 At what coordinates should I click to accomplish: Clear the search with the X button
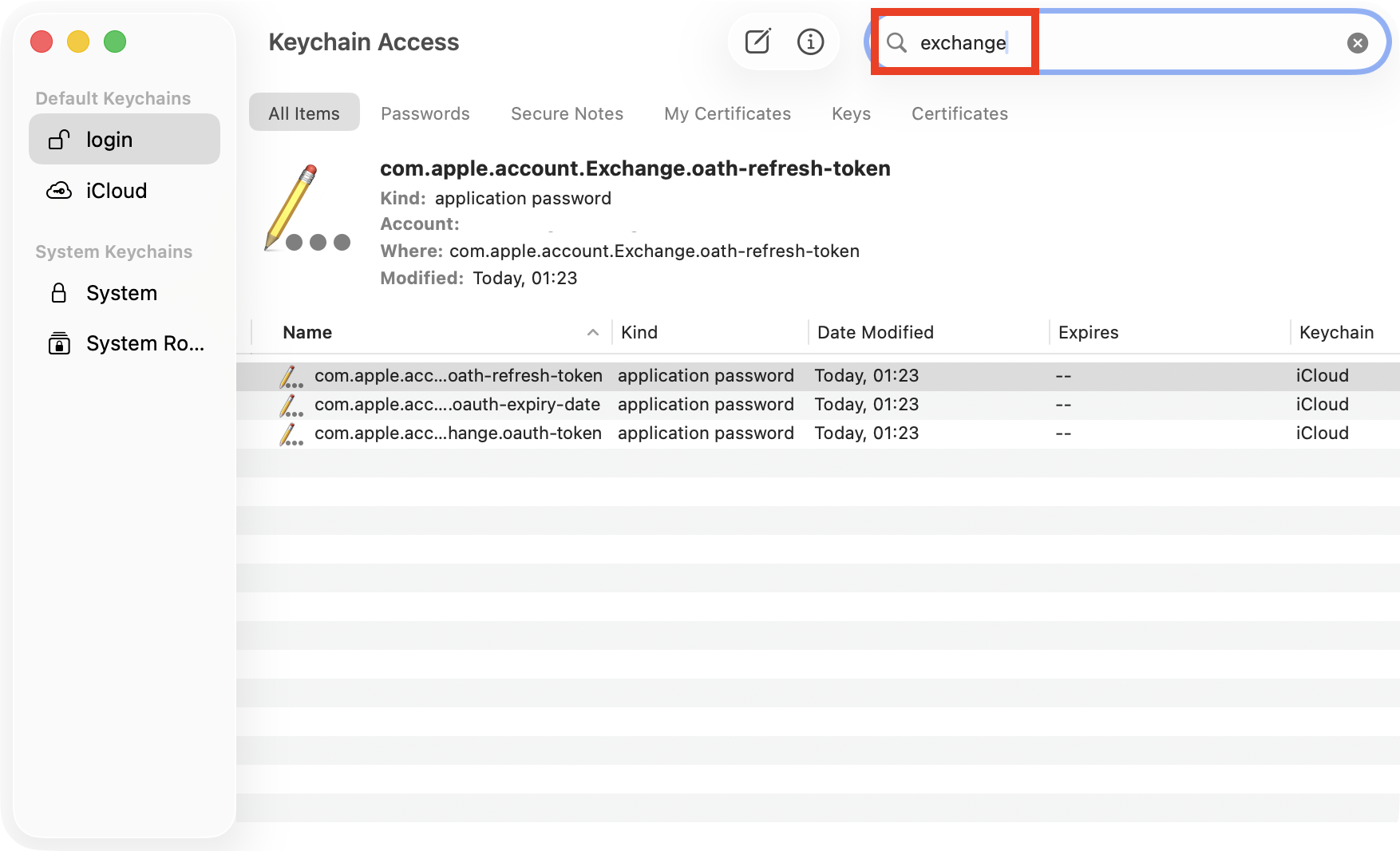(x=1358, y=43)
